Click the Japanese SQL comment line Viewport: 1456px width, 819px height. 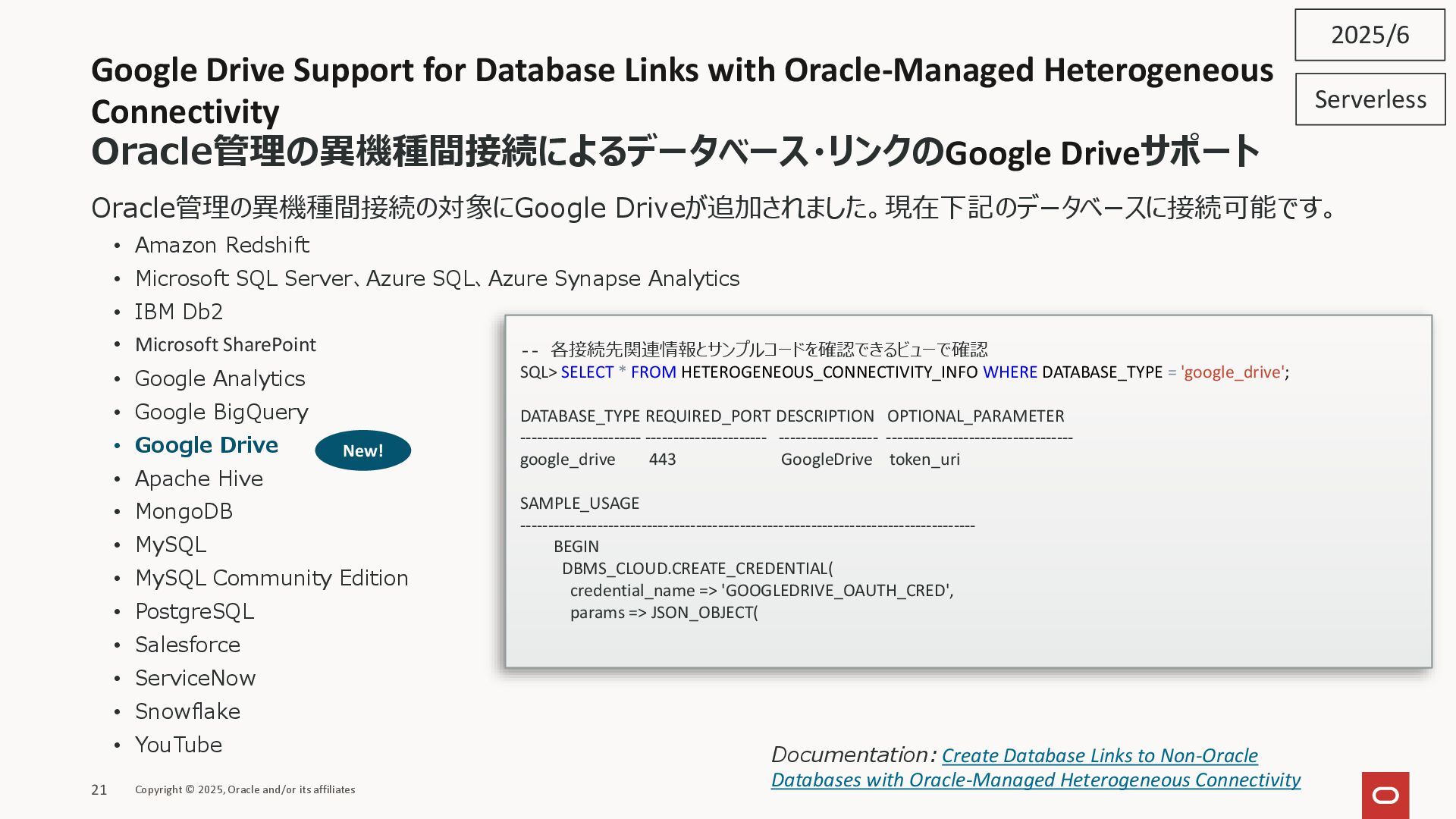(754, 350)
